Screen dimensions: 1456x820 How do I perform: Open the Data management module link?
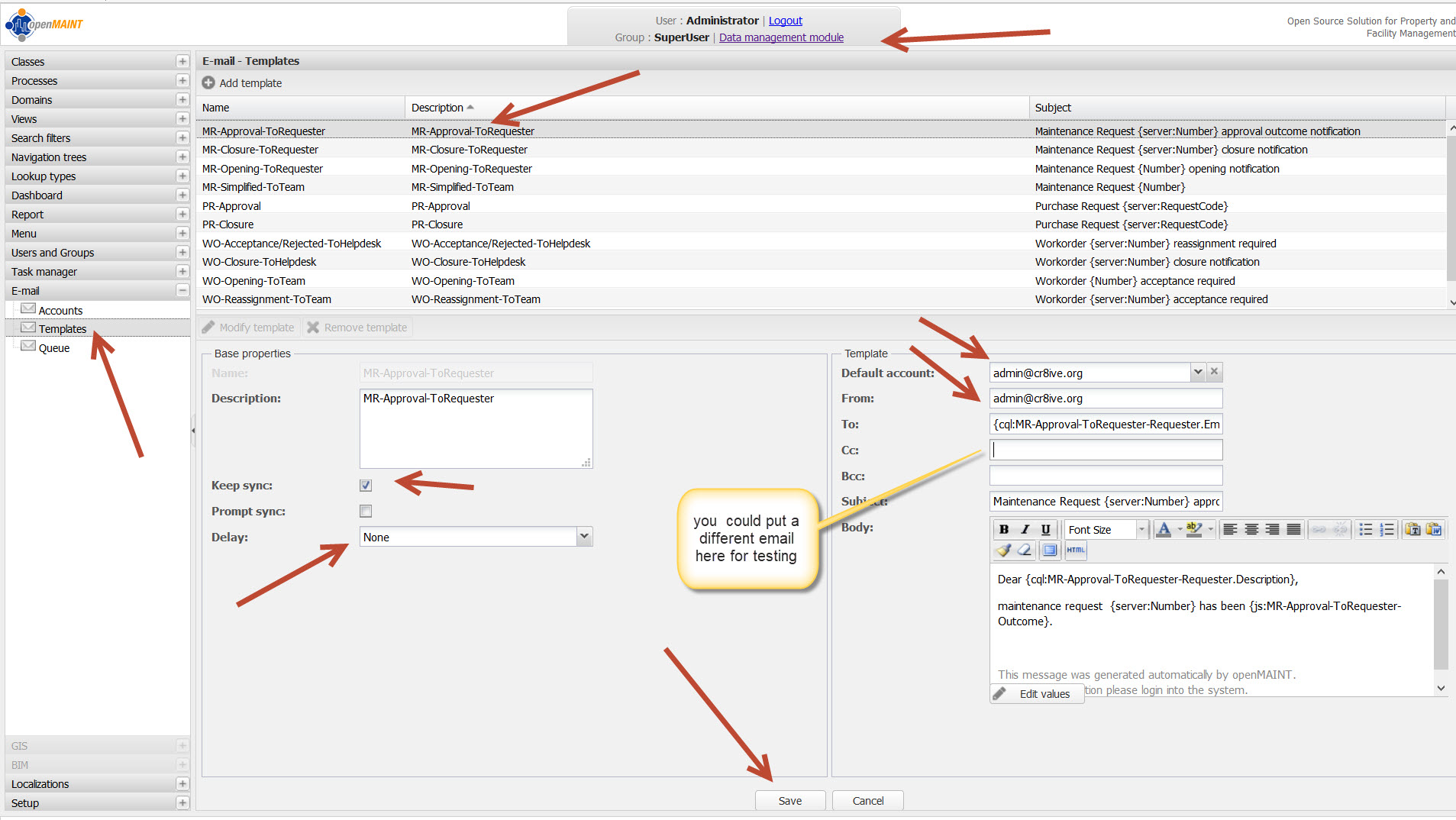[x=781, y=37]
